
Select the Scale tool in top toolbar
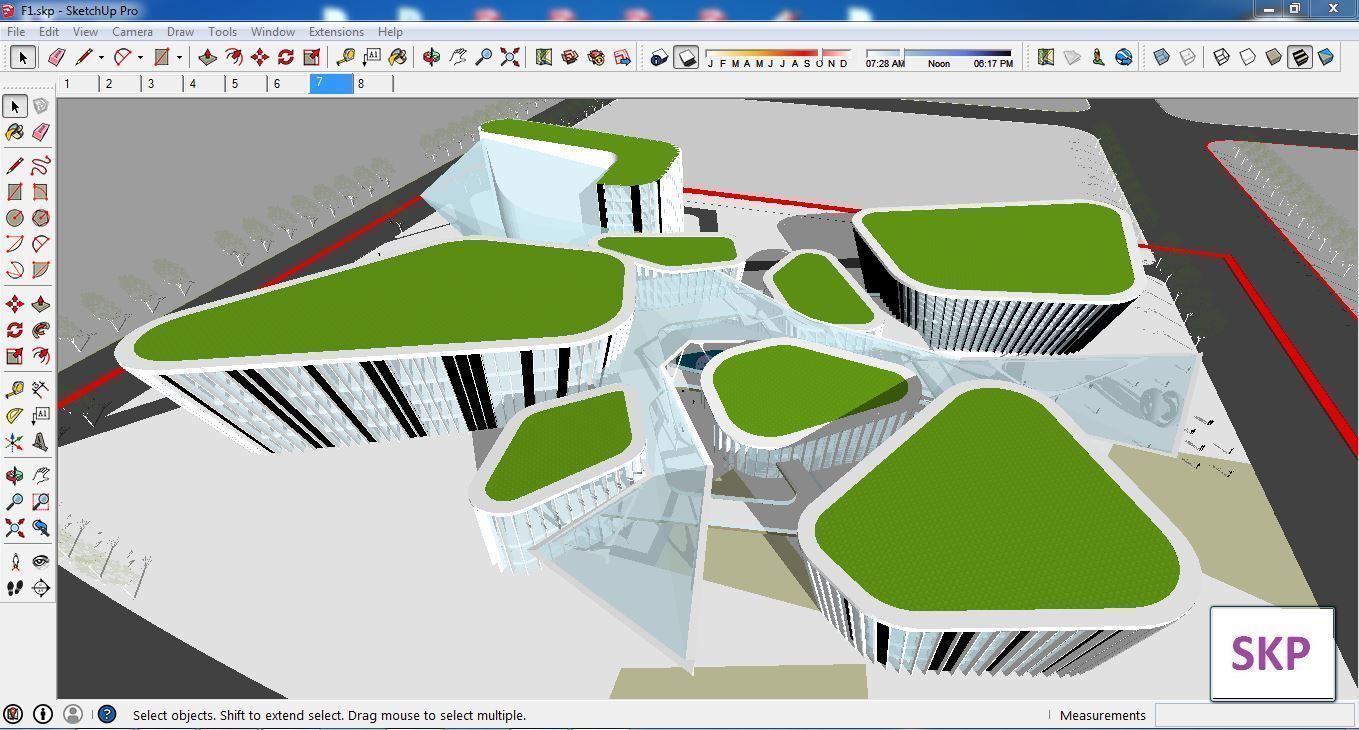tap(311, 58)
